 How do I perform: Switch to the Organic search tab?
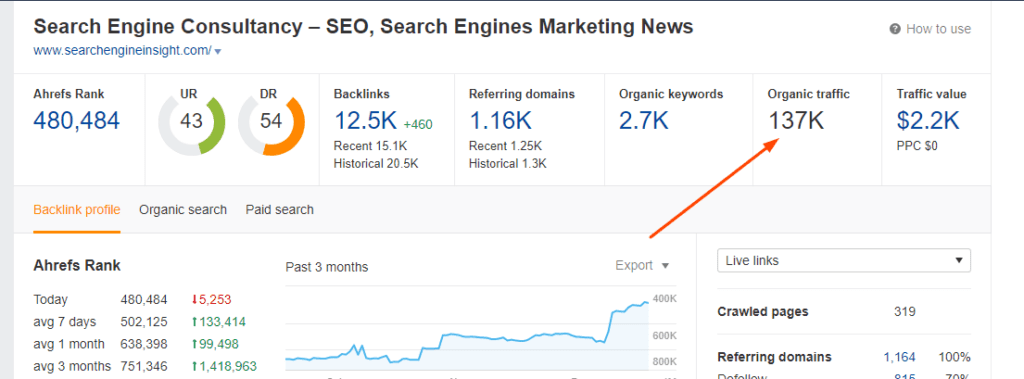183,210
